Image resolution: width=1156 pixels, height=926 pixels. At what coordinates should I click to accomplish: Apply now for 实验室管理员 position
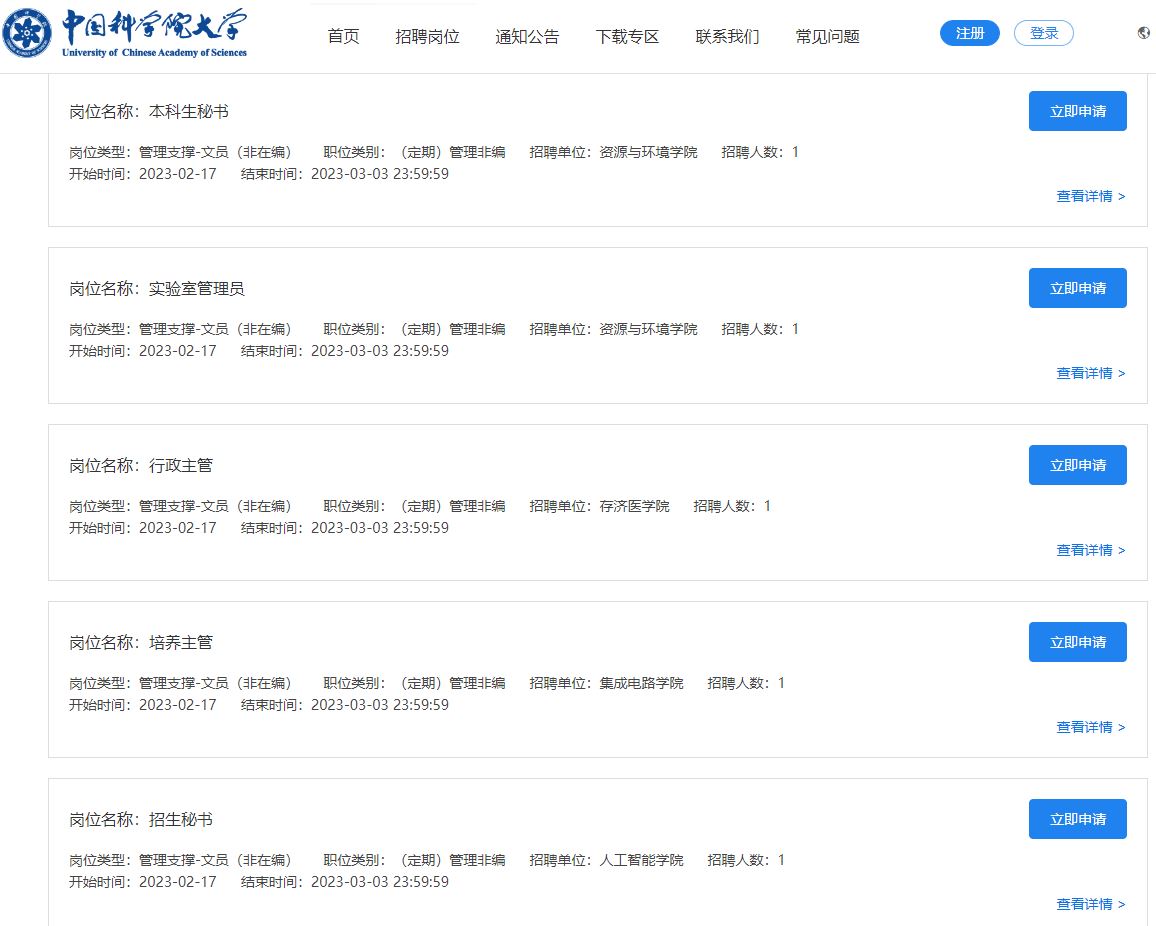[1078, 288]
